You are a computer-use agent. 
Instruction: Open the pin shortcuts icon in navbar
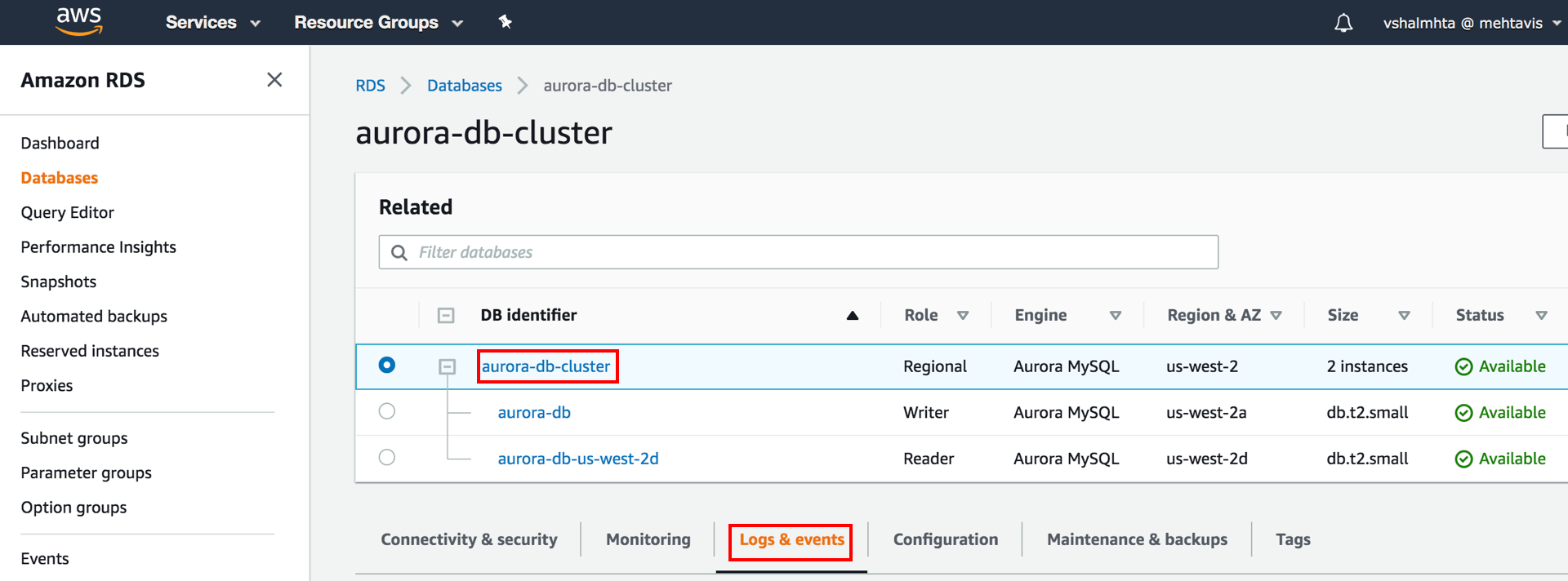[506, 22]
